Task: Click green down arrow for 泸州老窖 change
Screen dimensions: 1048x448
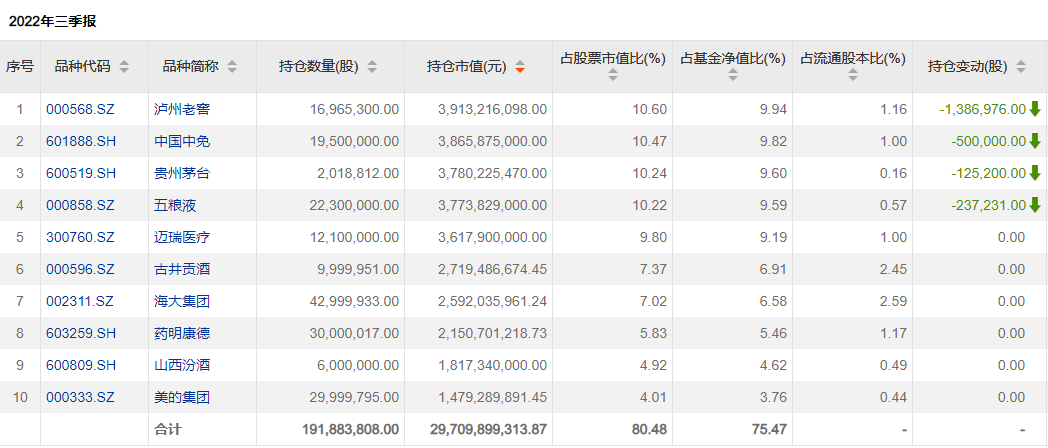Action: click(1035, 109)
